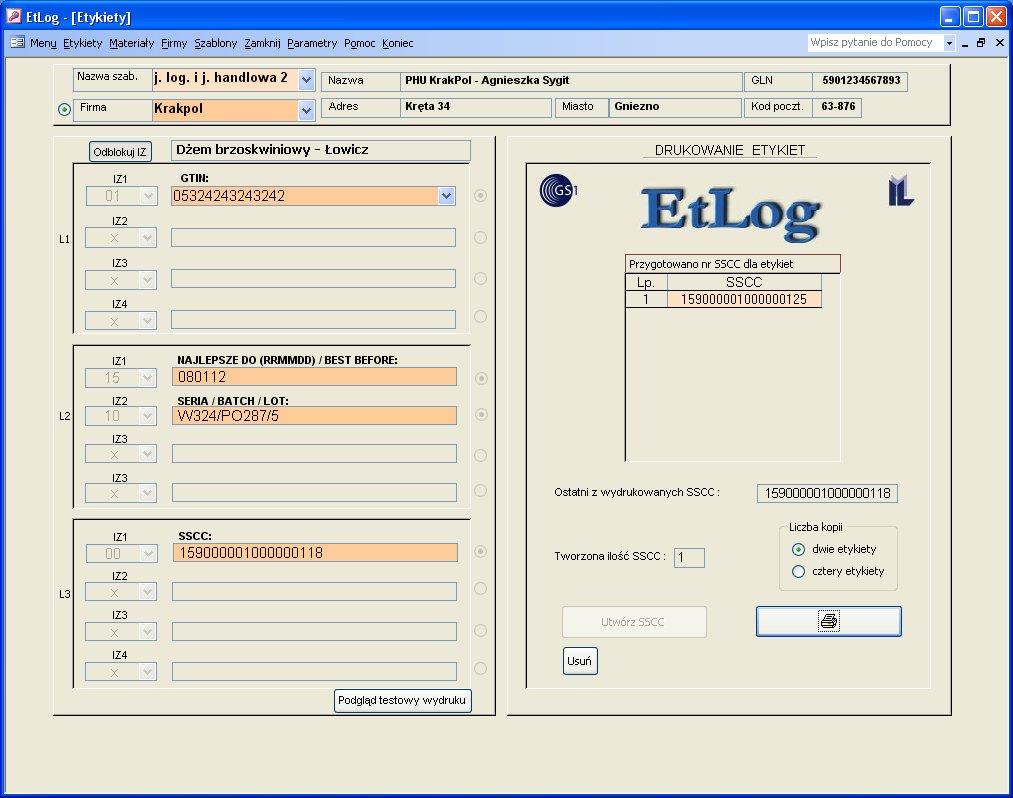Expand the Firma Krakpol dropdown
This screenshot has width=1013, height=798.
[x=306, y=110]
